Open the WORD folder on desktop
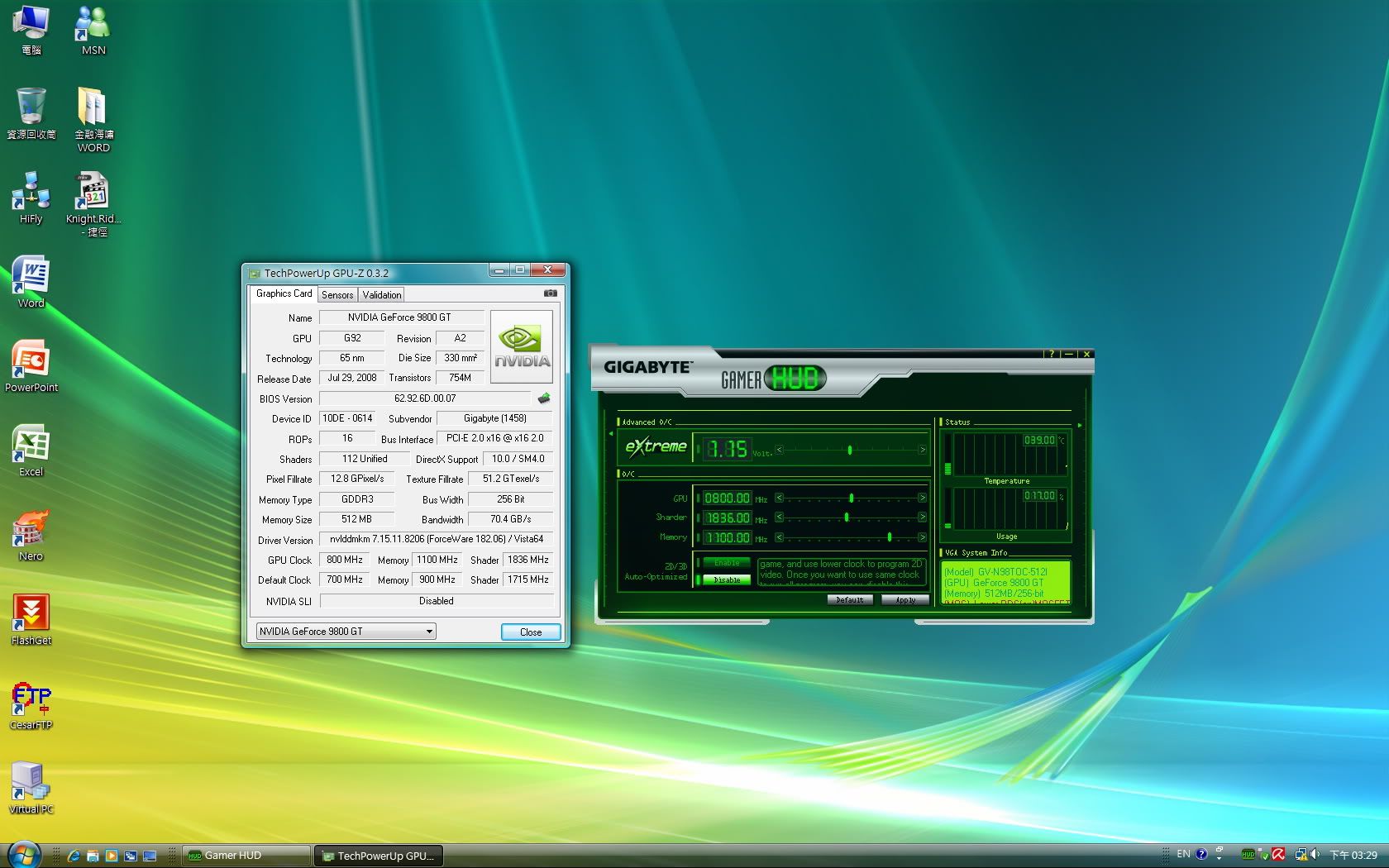 (93, 120)
